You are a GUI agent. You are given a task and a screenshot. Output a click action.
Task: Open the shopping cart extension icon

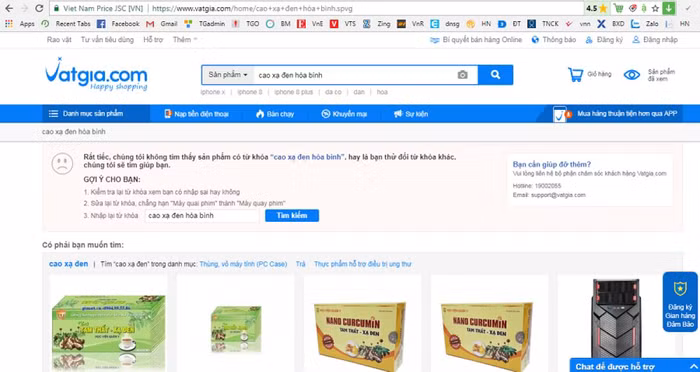(x=618, y=8)
